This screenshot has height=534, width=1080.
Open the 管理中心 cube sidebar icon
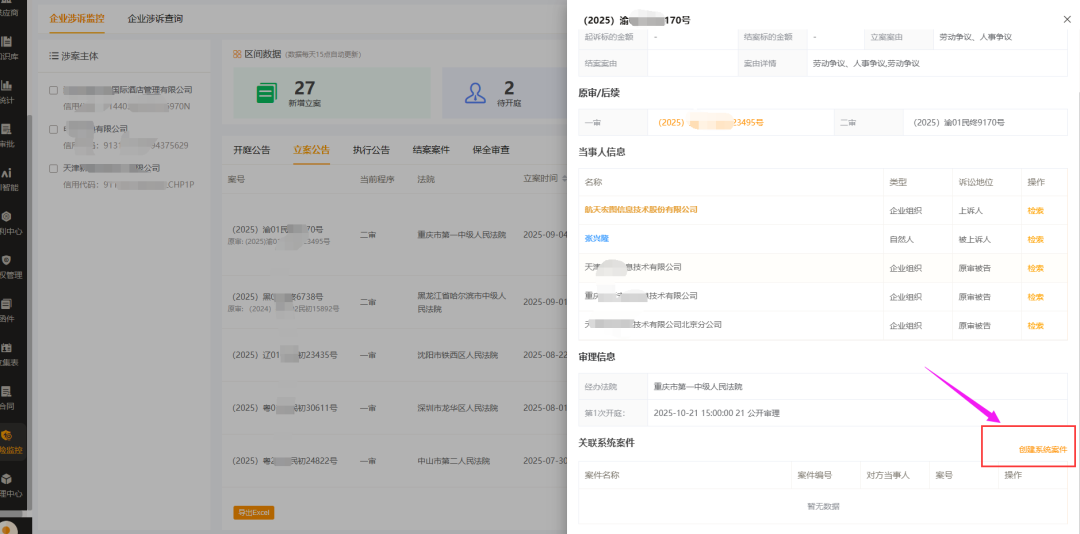[6, 479]
